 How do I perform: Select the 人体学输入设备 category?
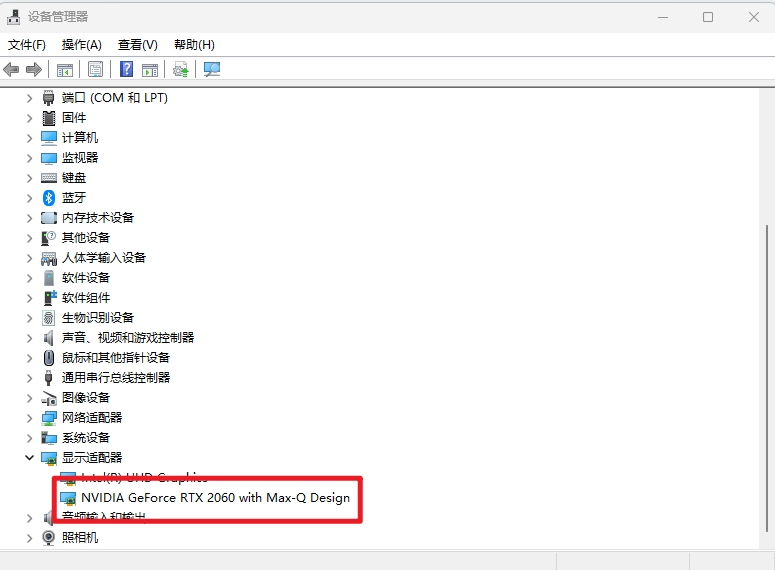coord(104,258)
